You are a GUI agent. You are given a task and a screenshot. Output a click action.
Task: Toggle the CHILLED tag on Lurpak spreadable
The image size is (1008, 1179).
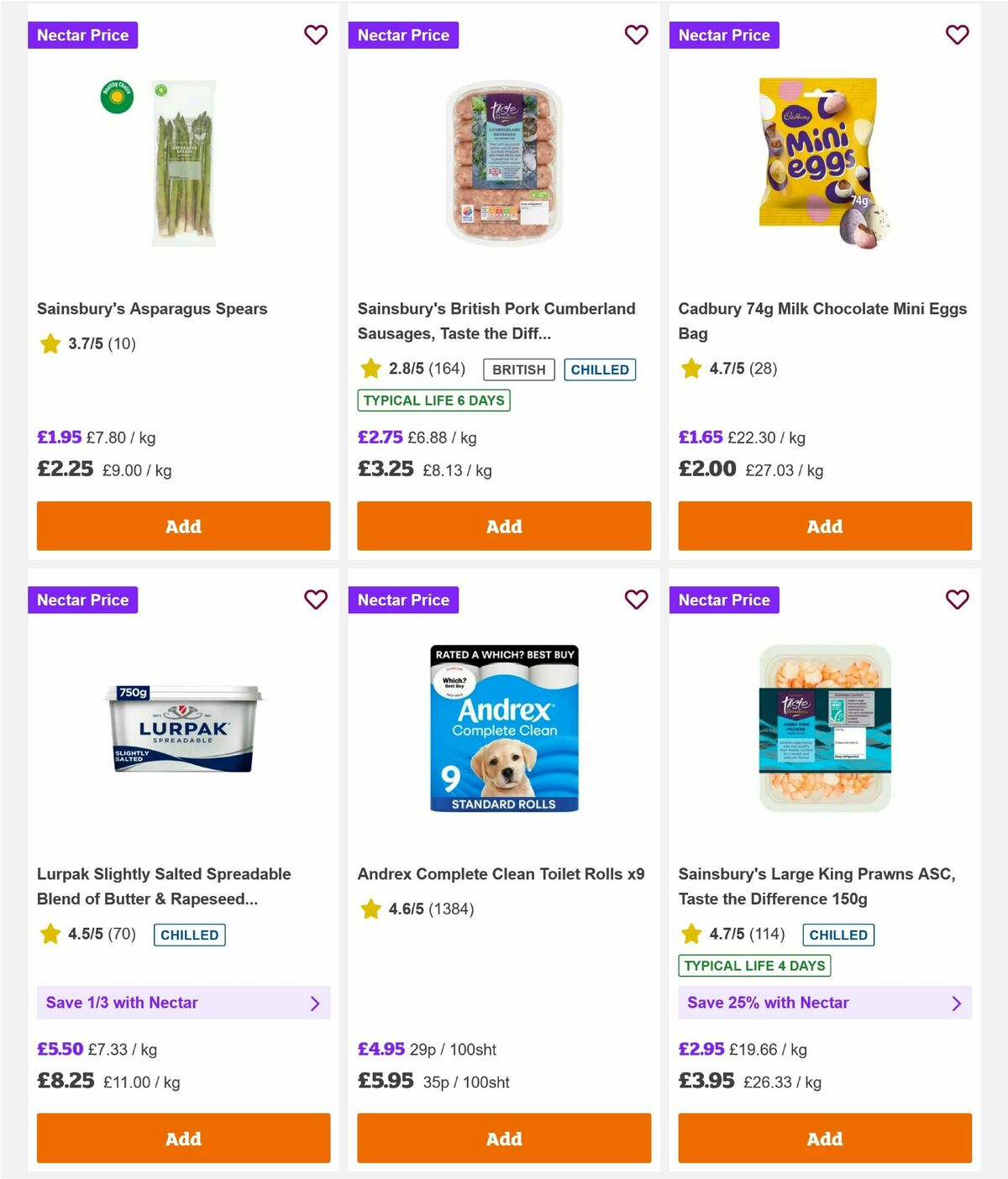click(189, 935)
